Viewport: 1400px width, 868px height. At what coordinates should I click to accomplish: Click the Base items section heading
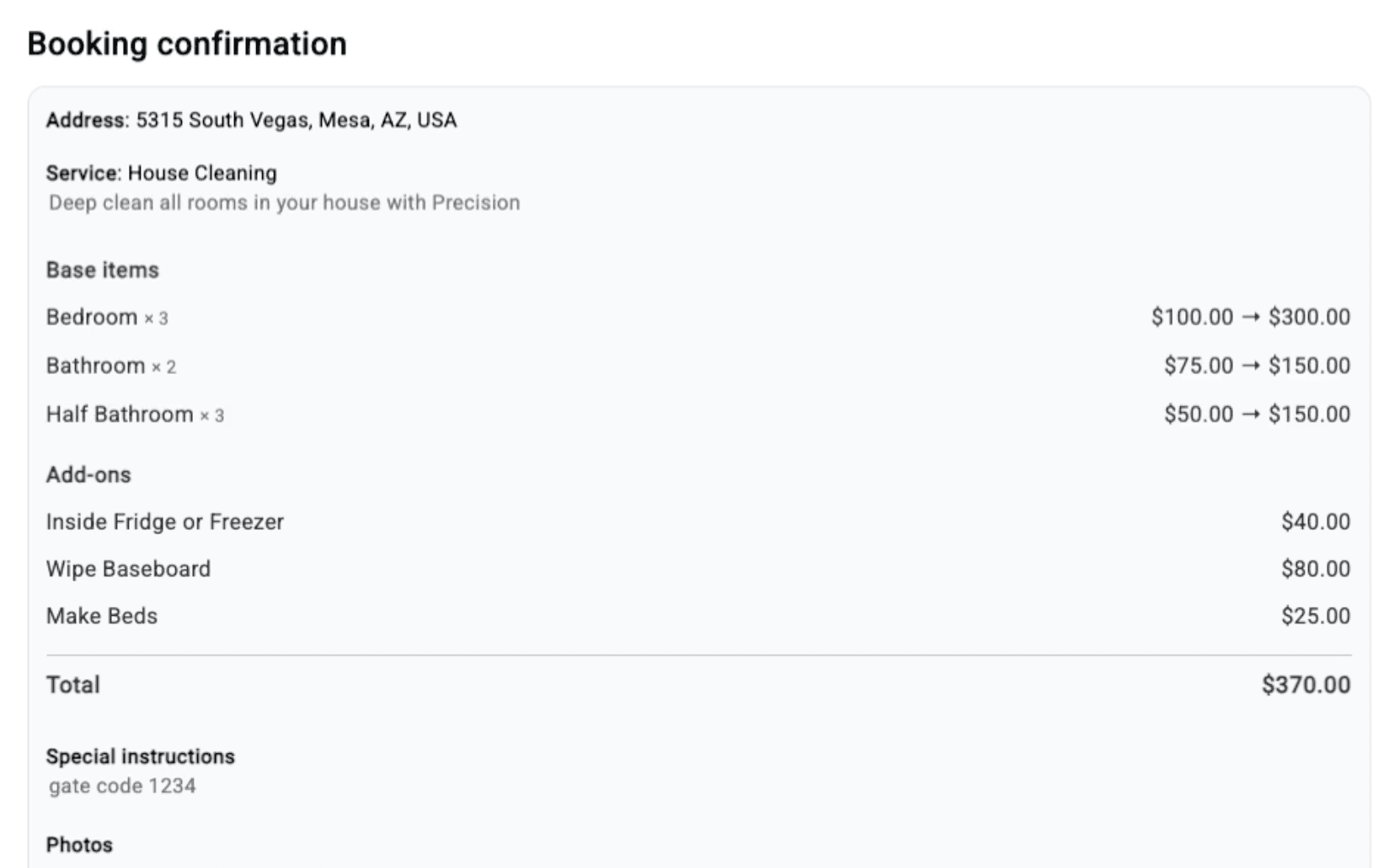(102, 270)
